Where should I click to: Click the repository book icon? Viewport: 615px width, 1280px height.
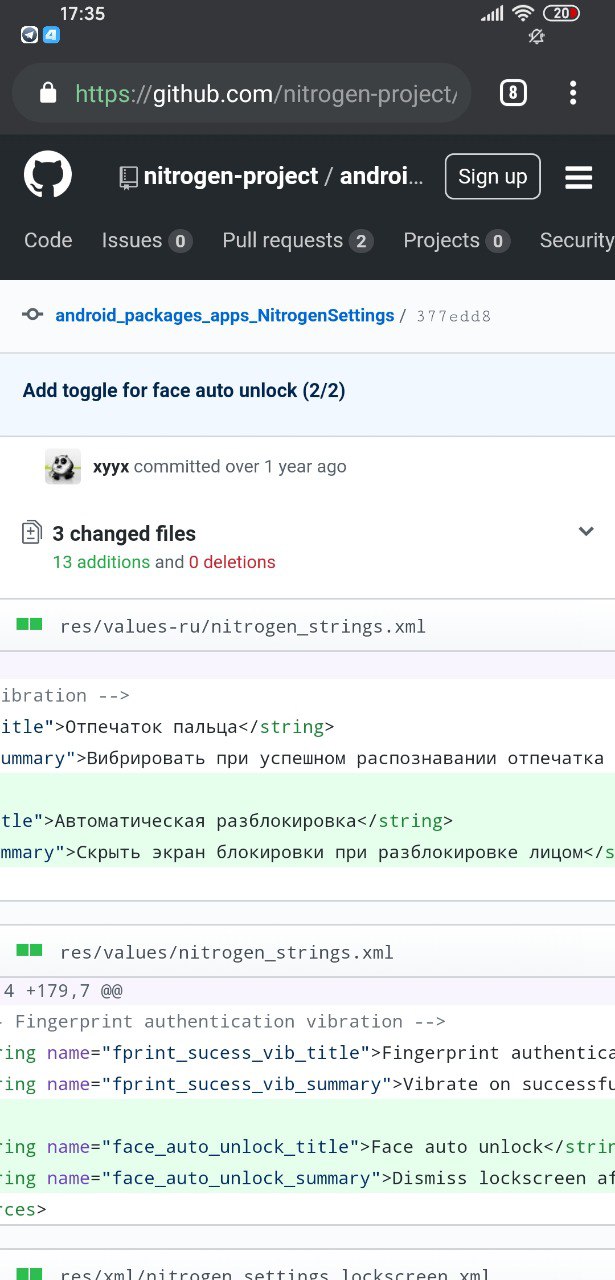pyautogui.click(x=128, y=177)
